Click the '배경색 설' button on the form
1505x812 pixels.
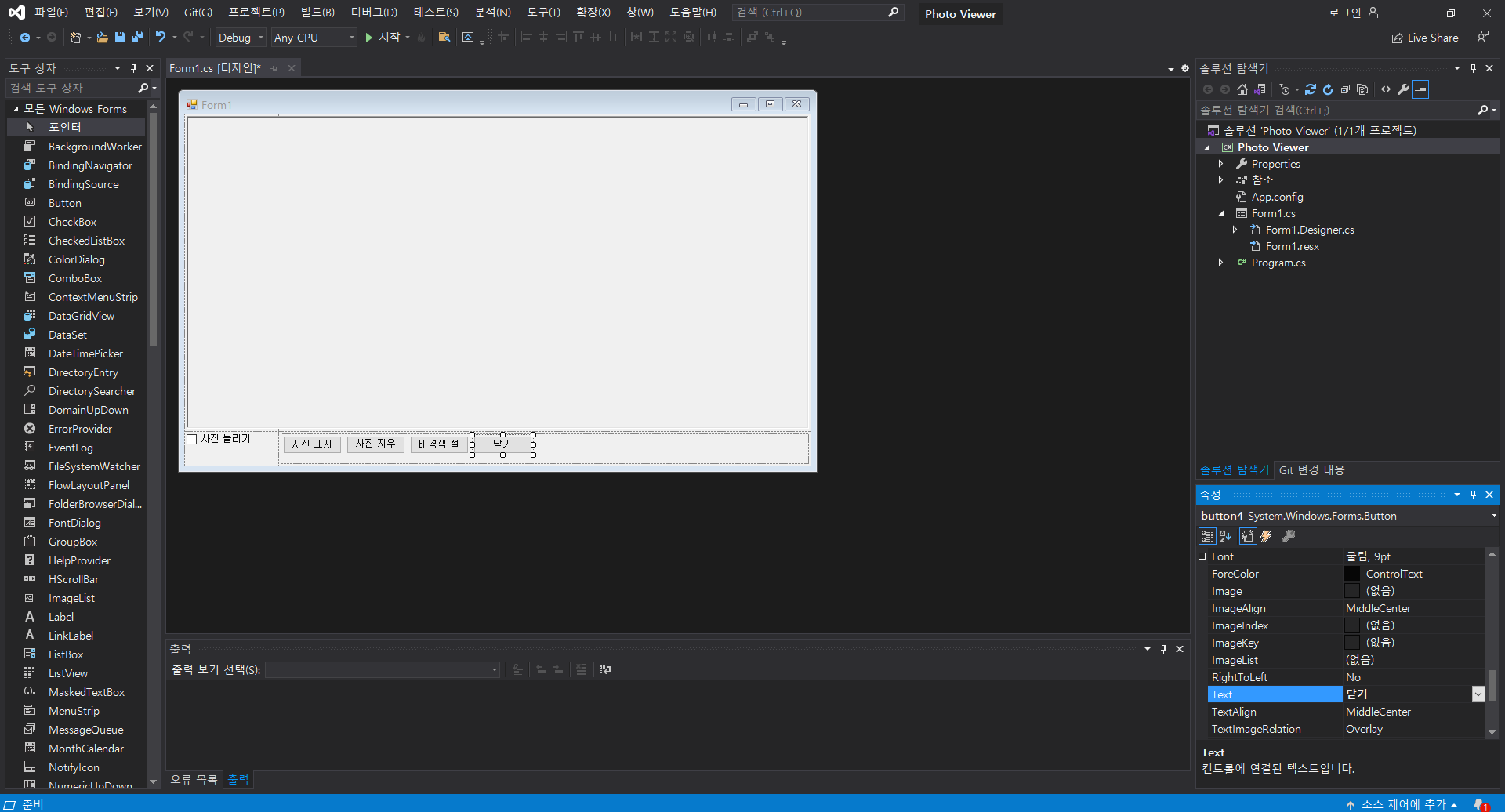439,444
